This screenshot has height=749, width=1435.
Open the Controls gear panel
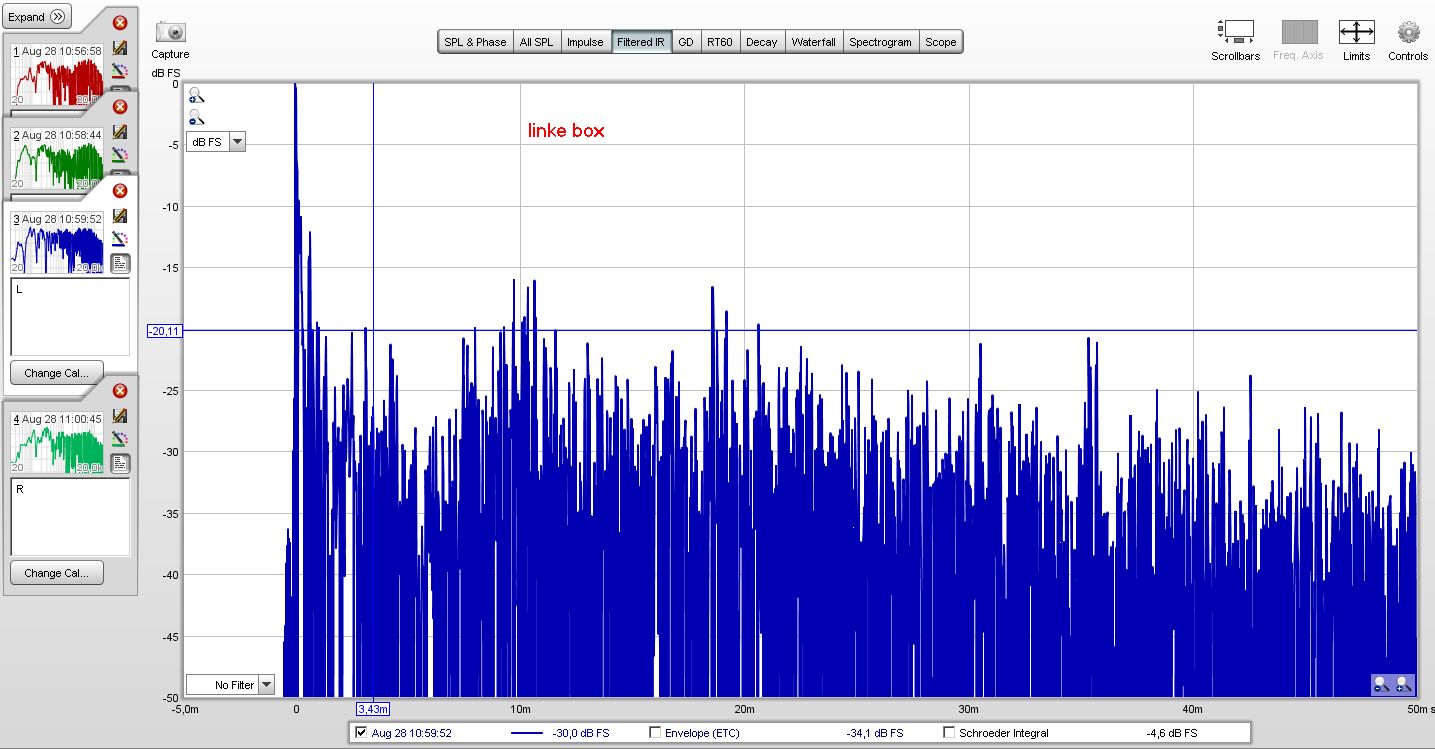(x=1408, y=32)
